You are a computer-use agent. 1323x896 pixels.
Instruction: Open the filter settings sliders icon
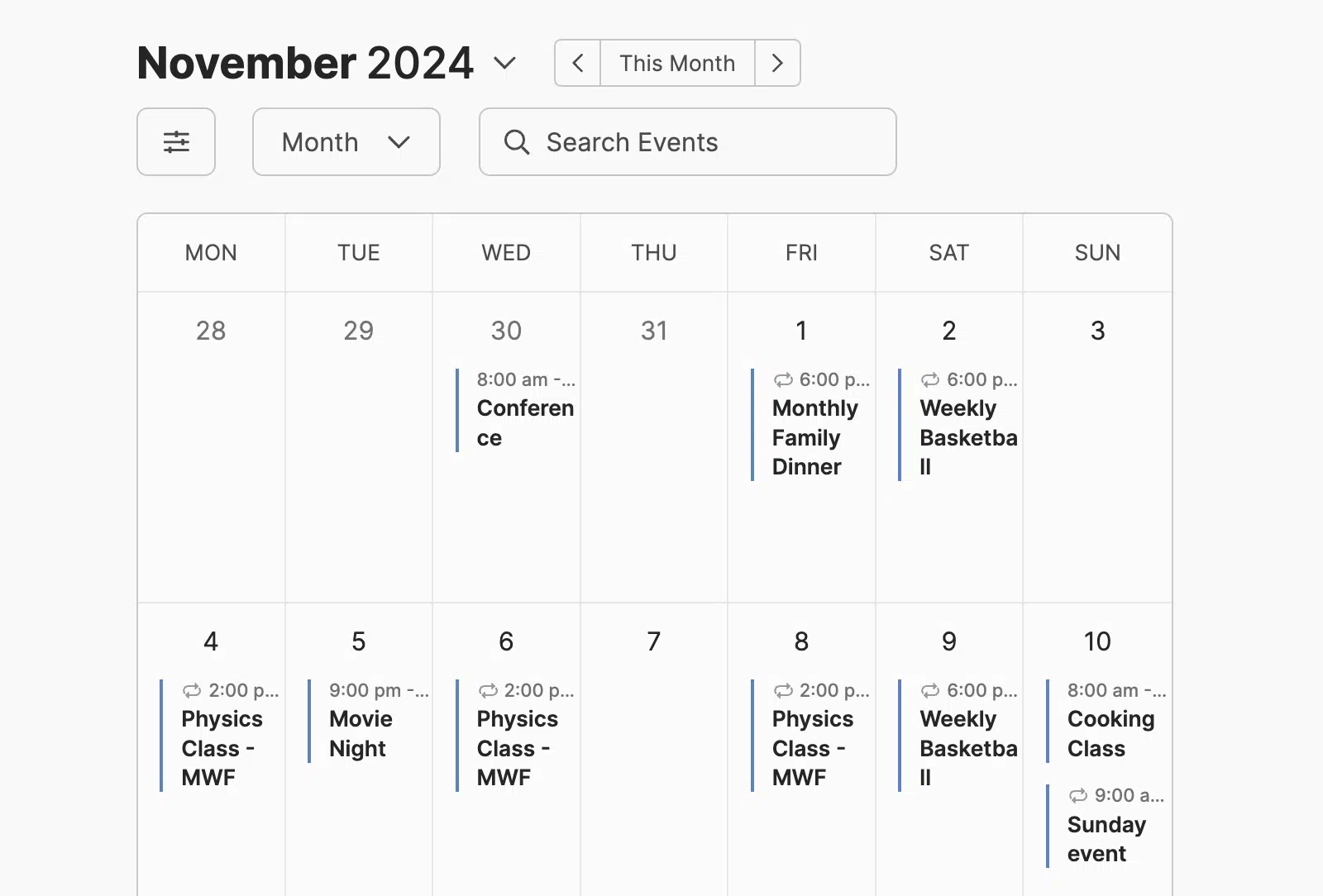176,142
